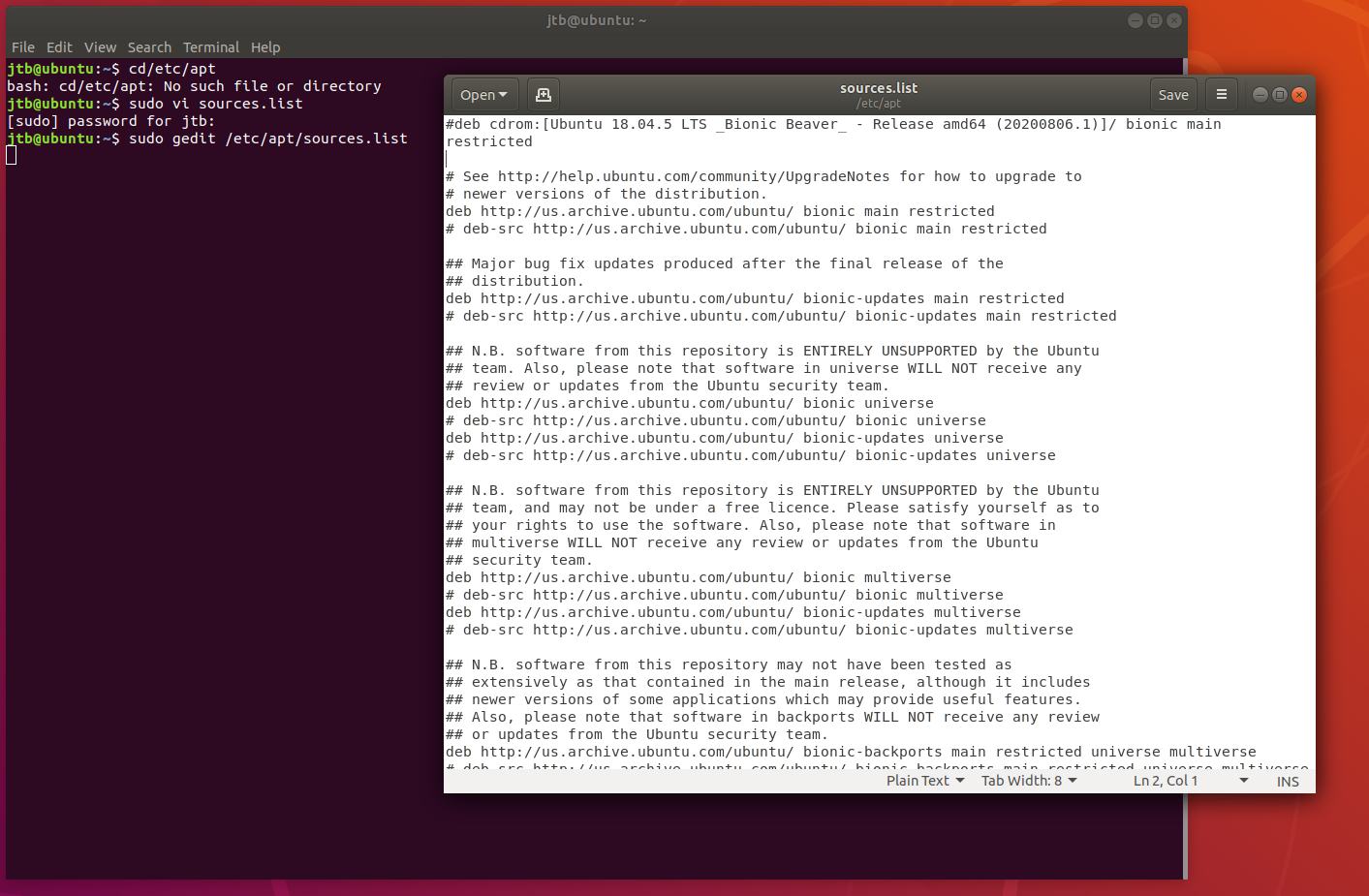This screenshot has width=1369, height=896.
Task: Click the 'No such file or directory' error line
Action: pyautogui.click(x=194, y=86)
